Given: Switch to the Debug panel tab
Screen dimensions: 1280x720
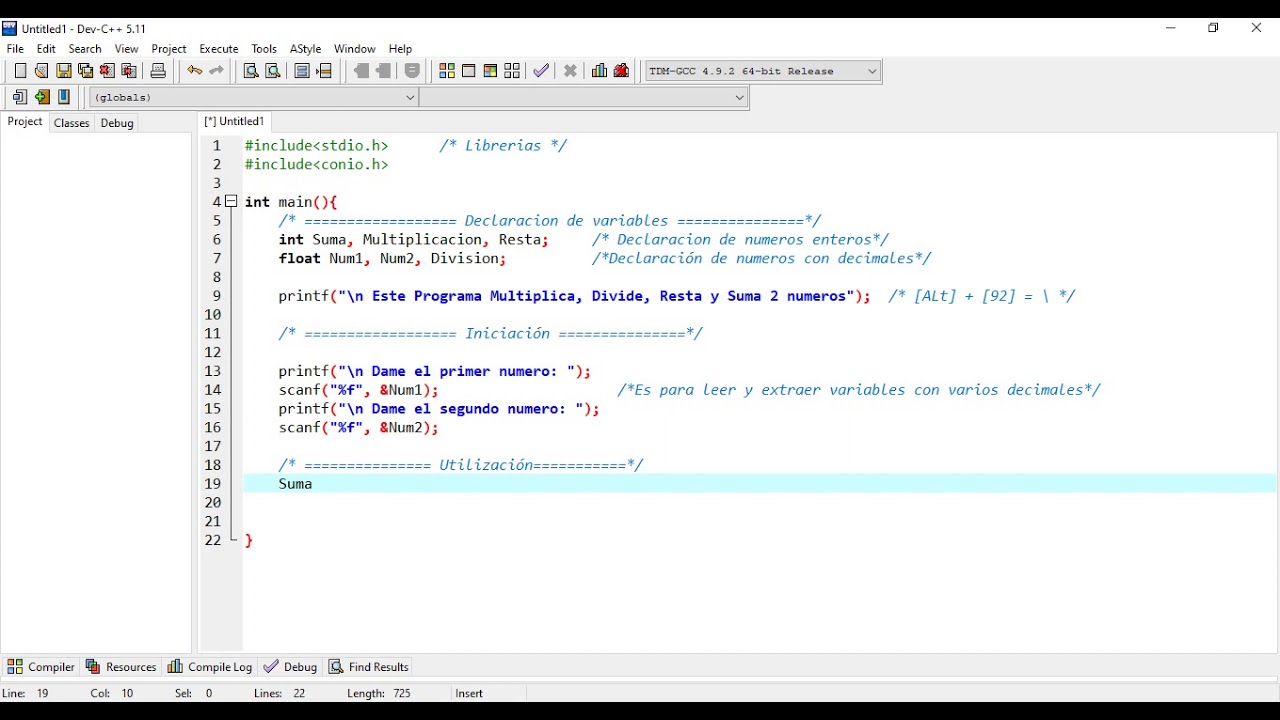Looking at the screenshot, I should 117,123.
